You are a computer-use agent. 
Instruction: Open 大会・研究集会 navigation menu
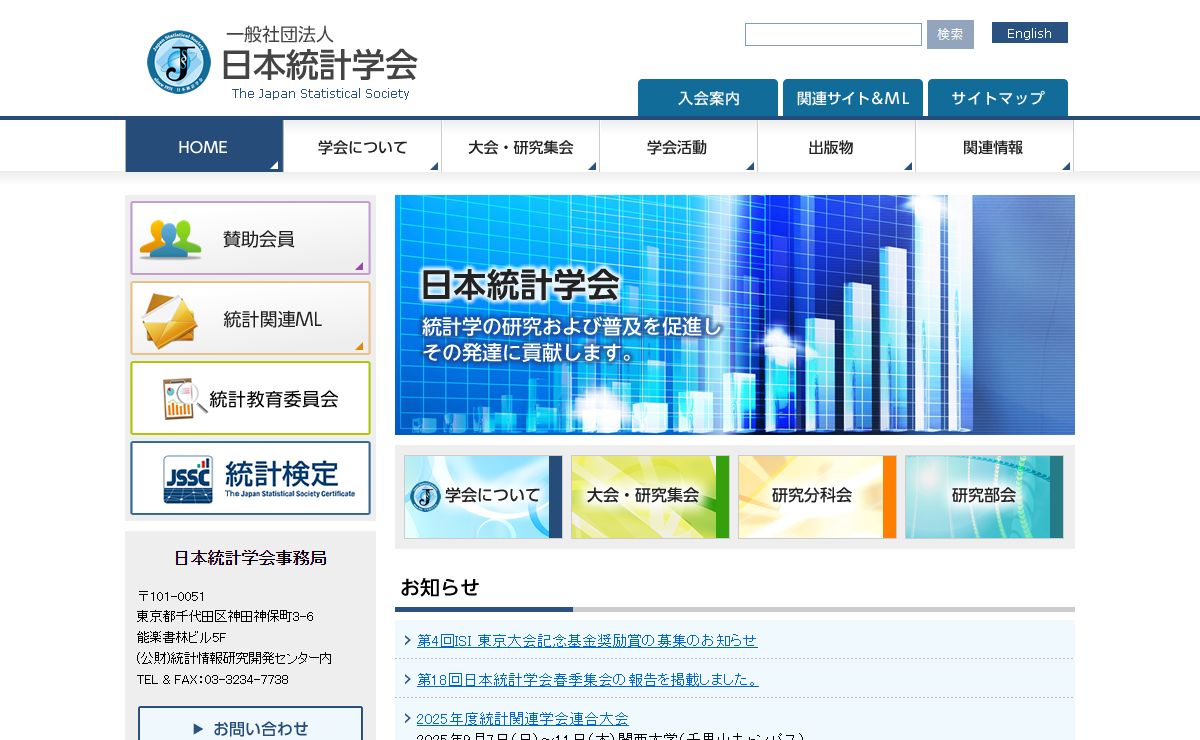pyautogui.click(x=520, y=147)
